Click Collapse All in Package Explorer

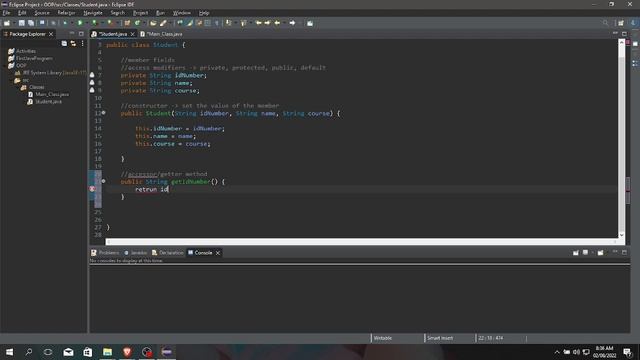pos(64,43)
